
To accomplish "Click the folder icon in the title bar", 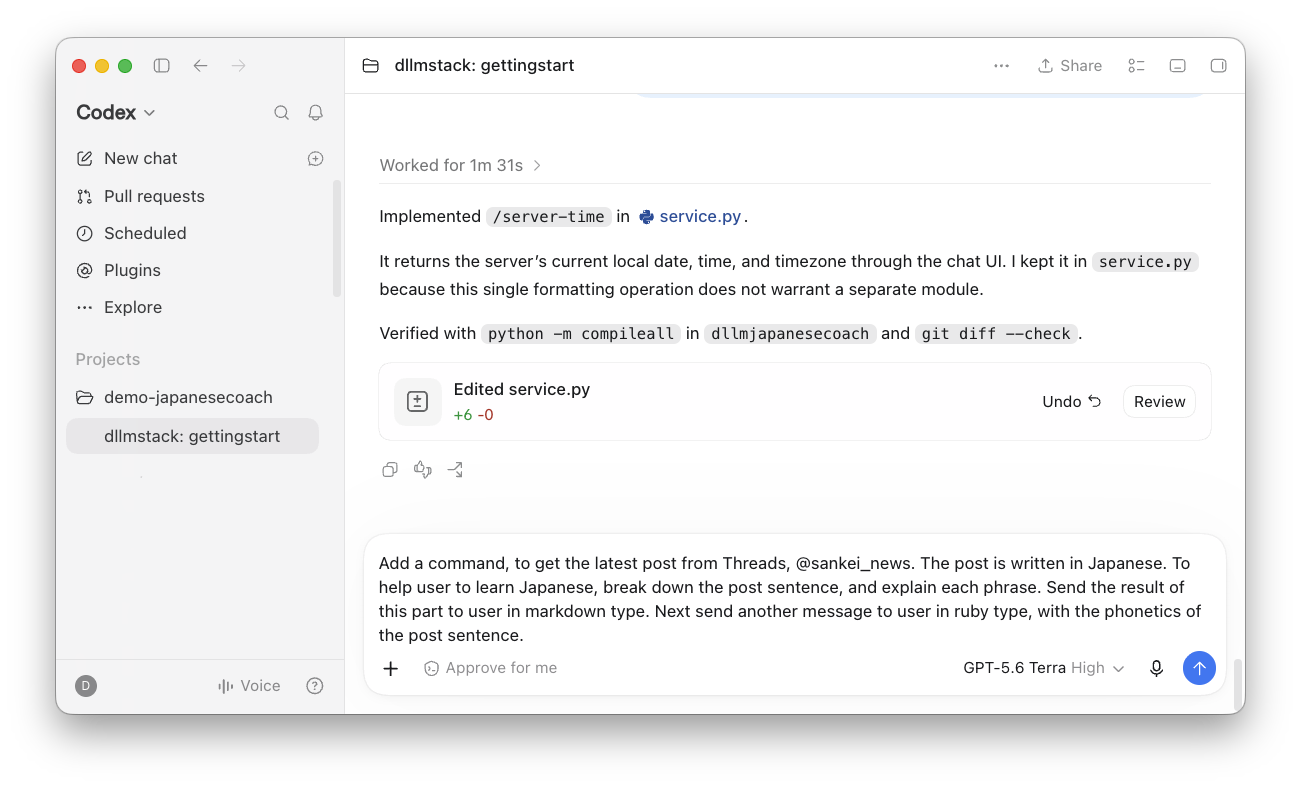I will 370,66.
